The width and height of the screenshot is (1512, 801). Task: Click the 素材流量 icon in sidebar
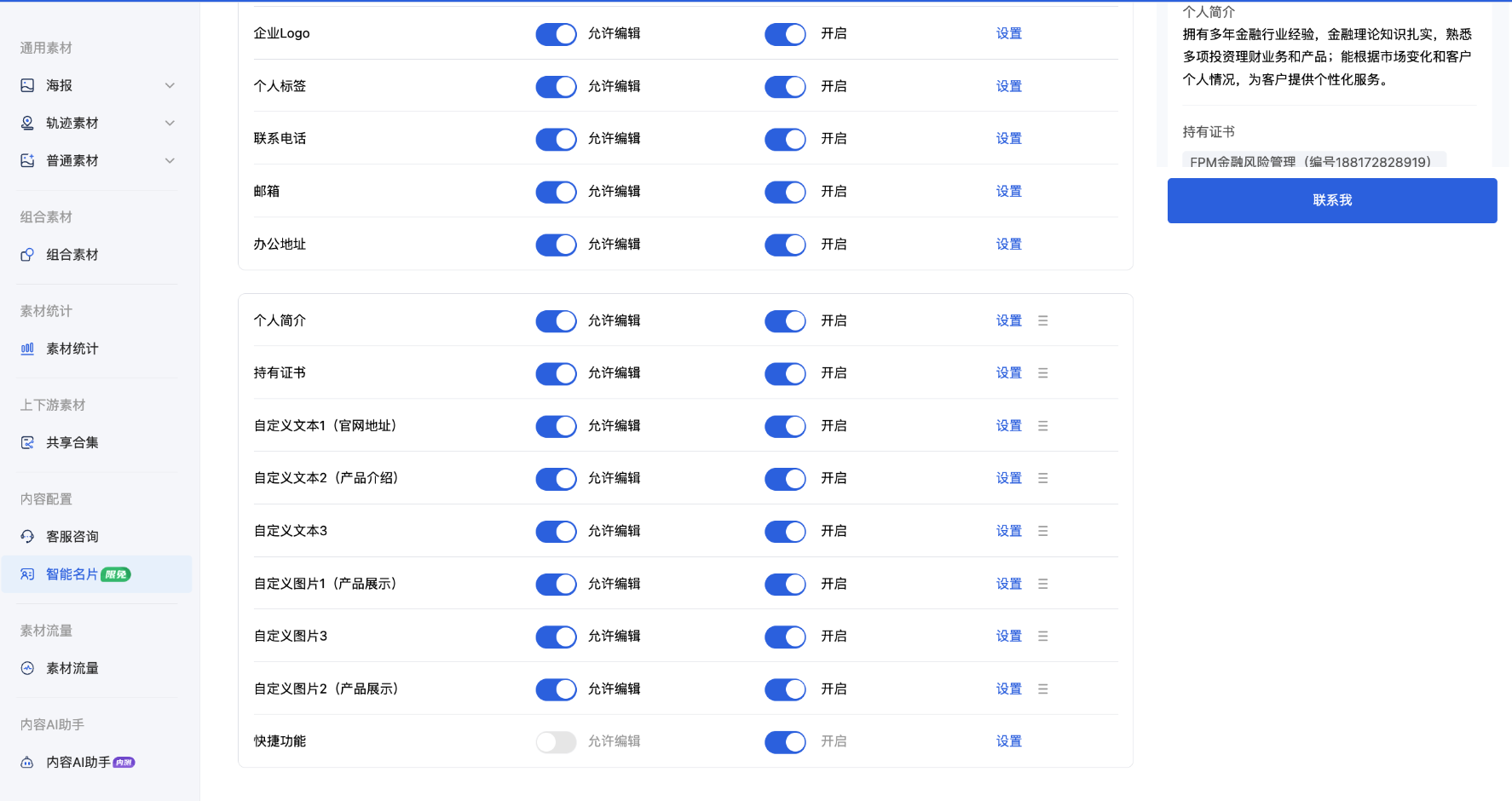tap(27, 668)
